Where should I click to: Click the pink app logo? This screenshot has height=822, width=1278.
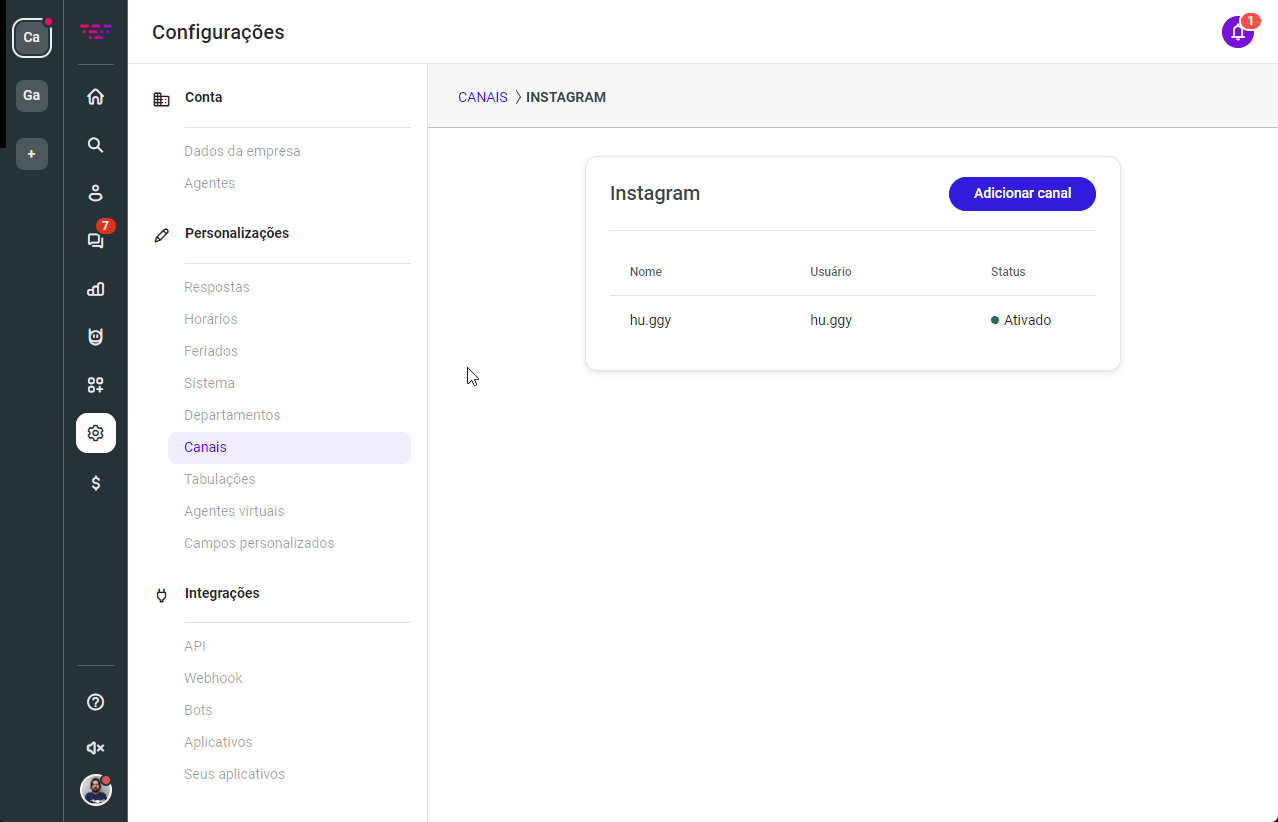(95, 32)
